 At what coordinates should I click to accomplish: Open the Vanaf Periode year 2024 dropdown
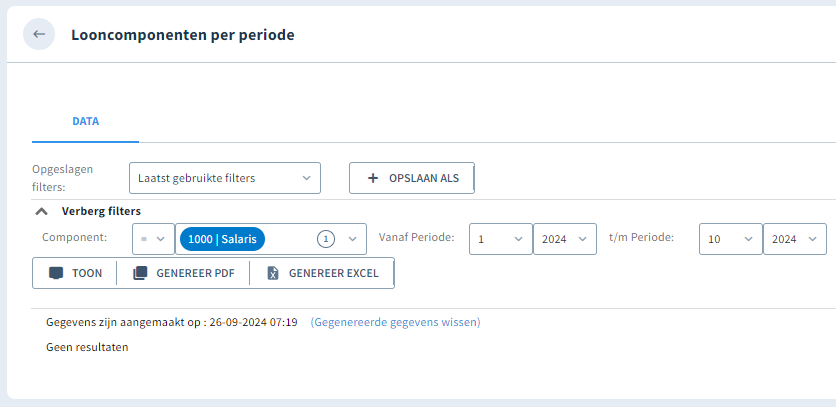(x=565, y=239)
